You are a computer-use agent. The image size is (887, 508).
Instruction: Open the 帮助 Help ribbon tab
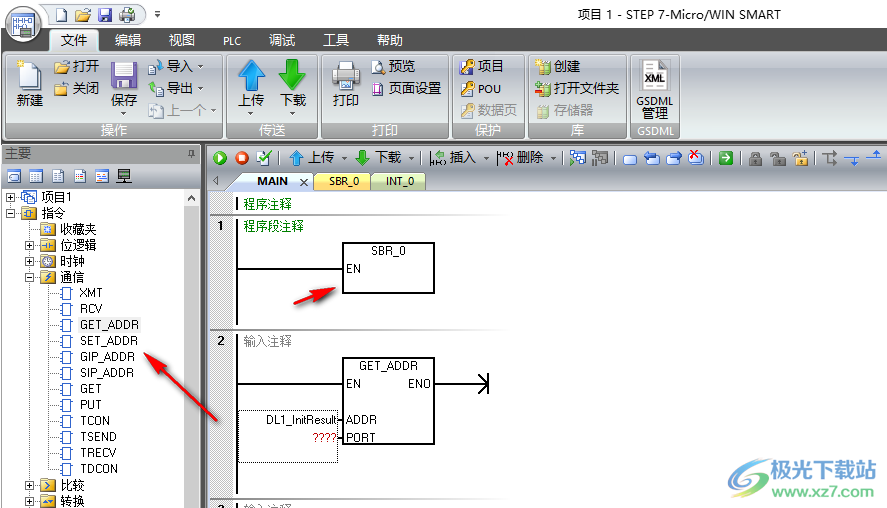pos(390,40)
